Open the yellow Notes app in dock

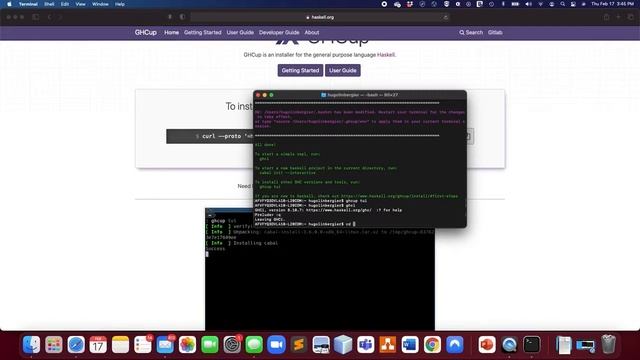click(120, 345)
